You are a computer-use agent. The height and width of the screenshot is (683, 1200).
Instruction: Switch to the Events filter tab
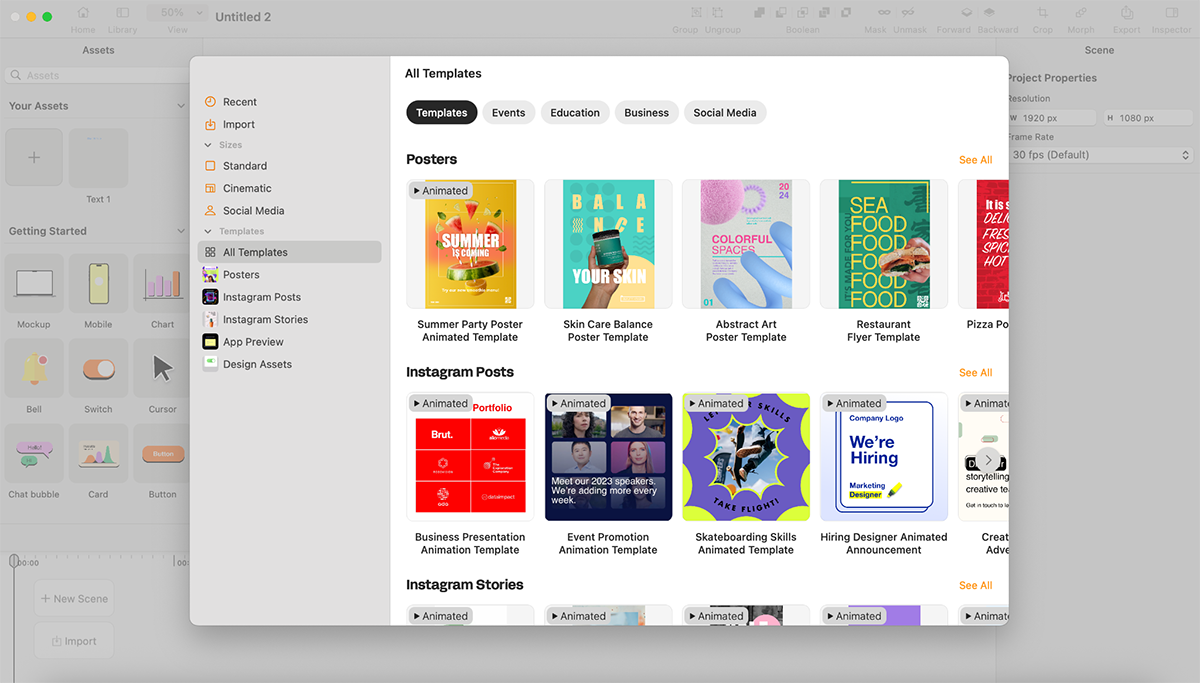(508, 113)
